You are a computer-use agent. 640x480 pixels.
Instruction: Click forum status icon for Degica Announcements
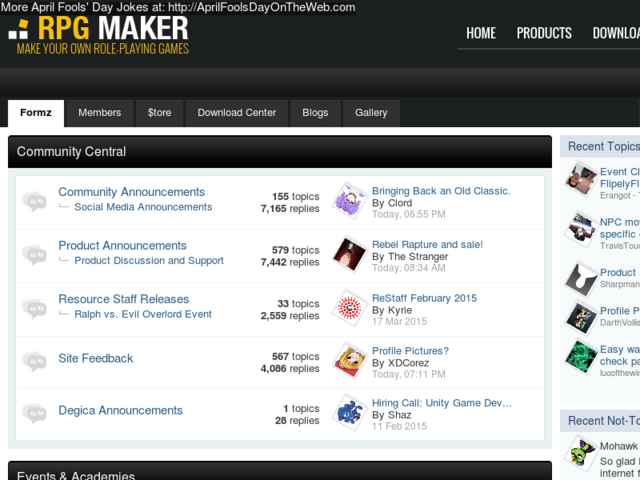click(x=35, y=413)
